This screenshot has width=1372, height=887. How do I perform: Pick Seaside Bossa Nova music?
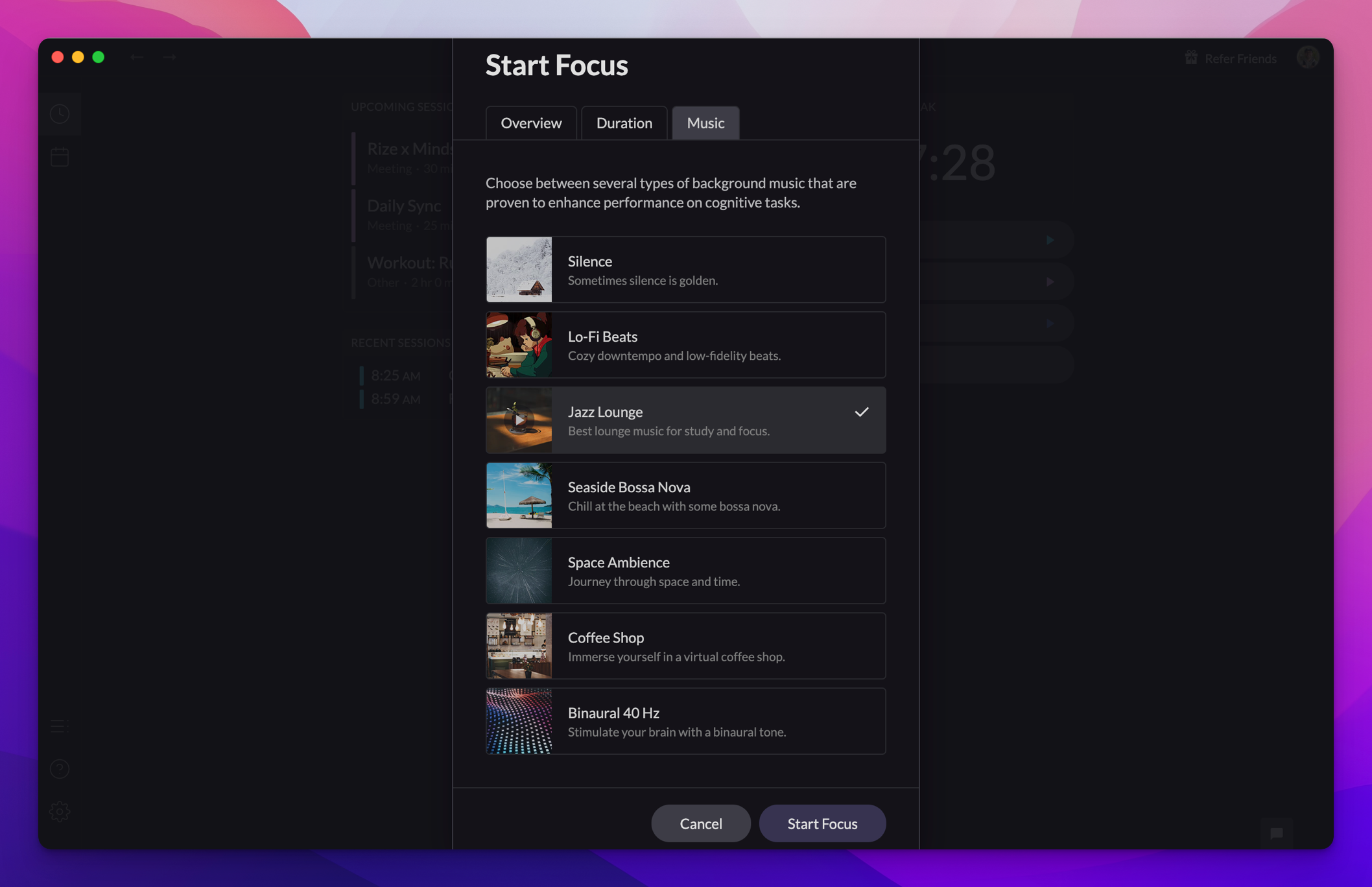685,495
